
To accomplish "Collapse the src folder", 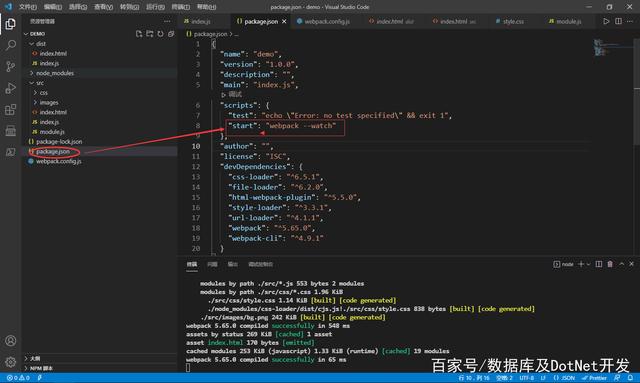I will click(31, 83).
